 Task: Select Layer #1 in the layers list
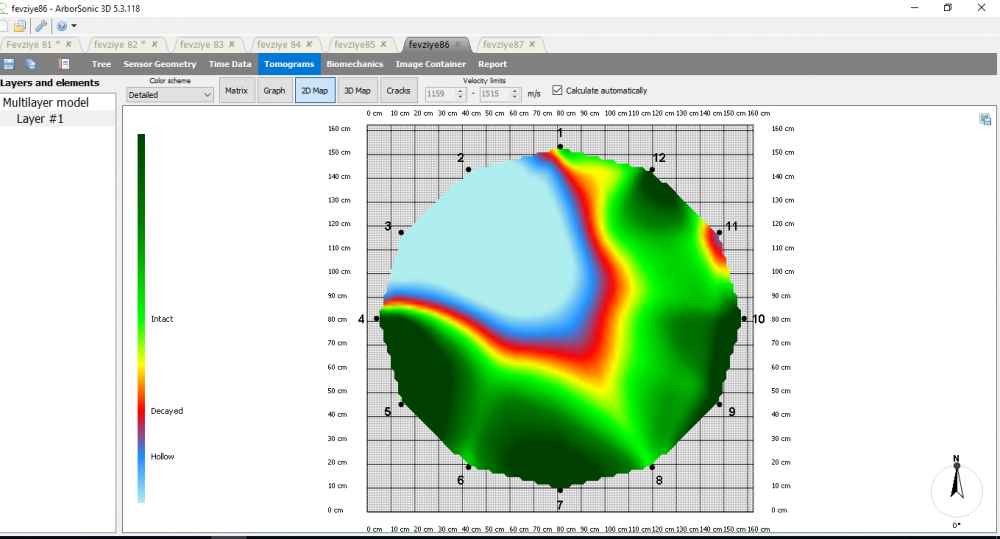(x=40, y=119)
